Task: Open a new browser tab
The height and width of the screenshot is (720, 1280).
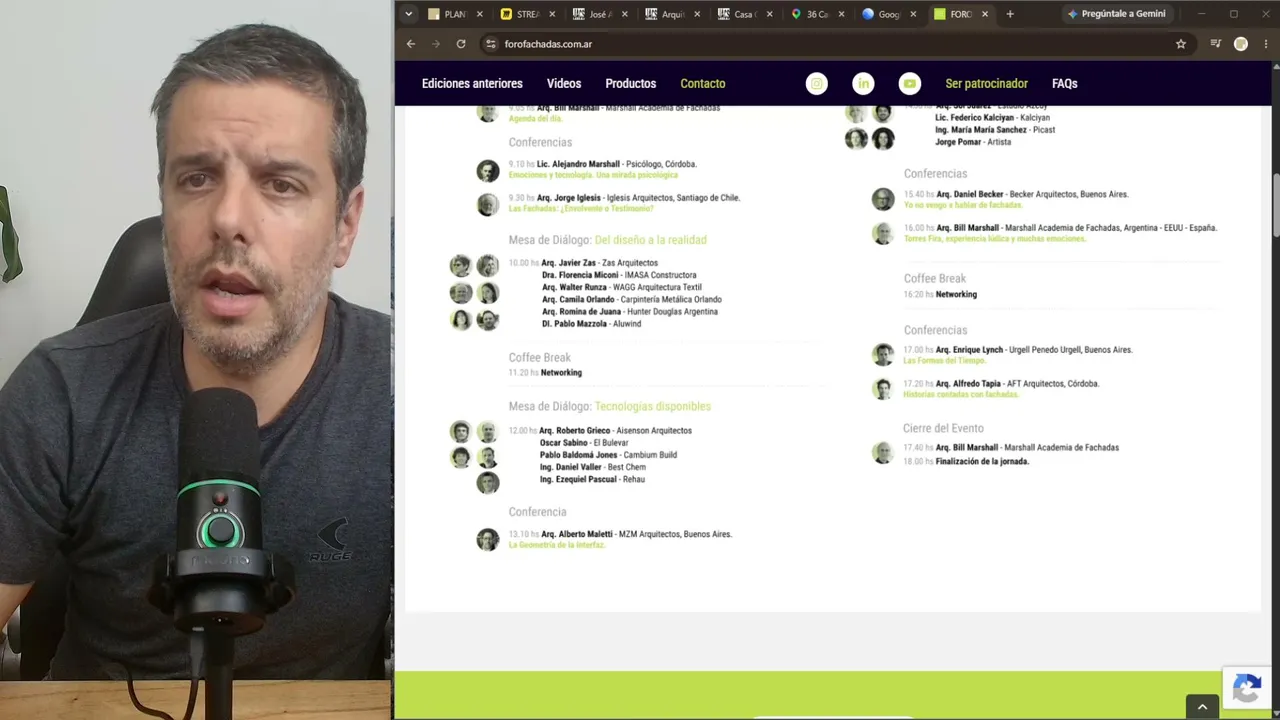Action: (1010, 14)
